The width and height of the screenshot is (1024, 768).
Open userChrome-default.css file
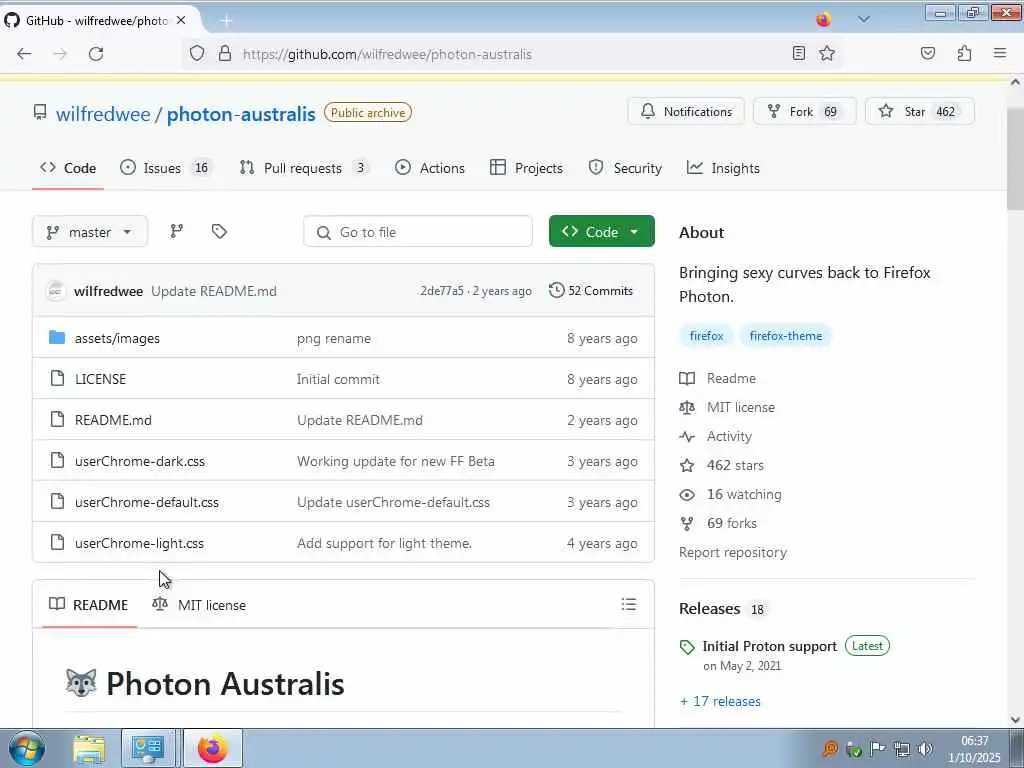coord(147,502)
